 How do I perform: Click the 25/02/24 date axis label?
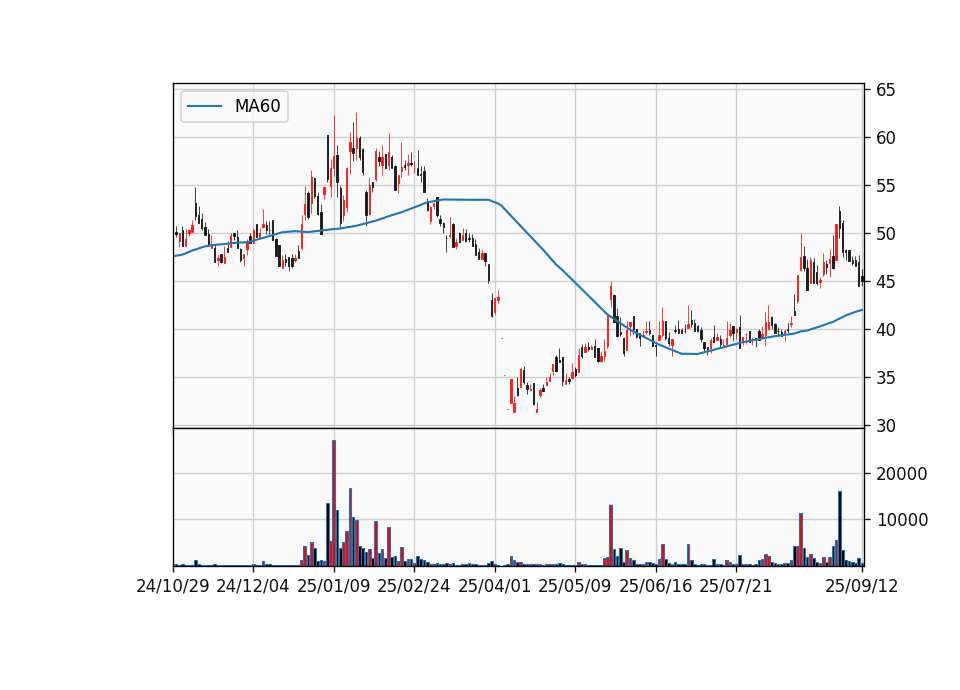(x=414, y=586)
